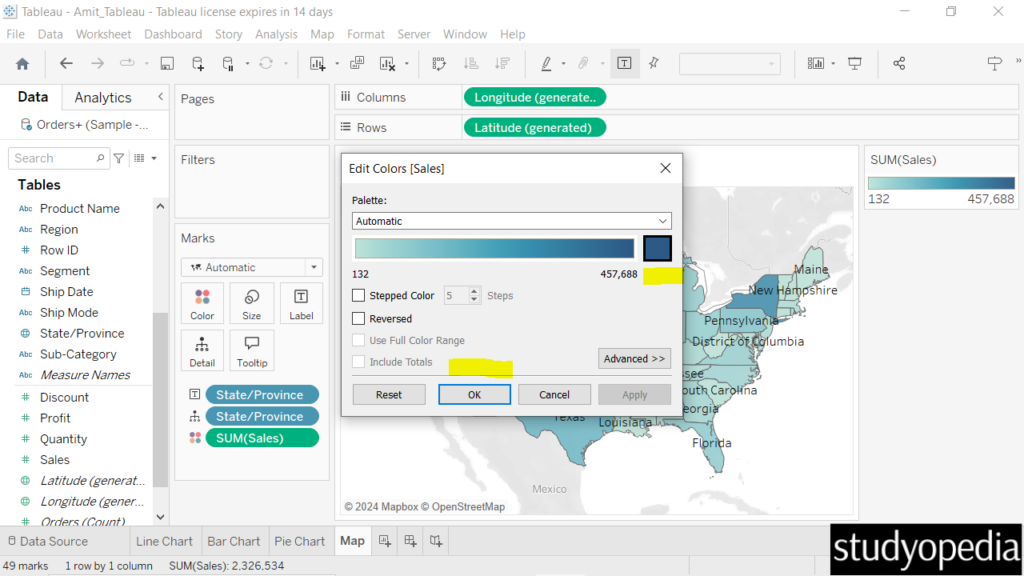1024x576 pixels.
Task: Open the Size marks option
Action: tap(252, 304)
